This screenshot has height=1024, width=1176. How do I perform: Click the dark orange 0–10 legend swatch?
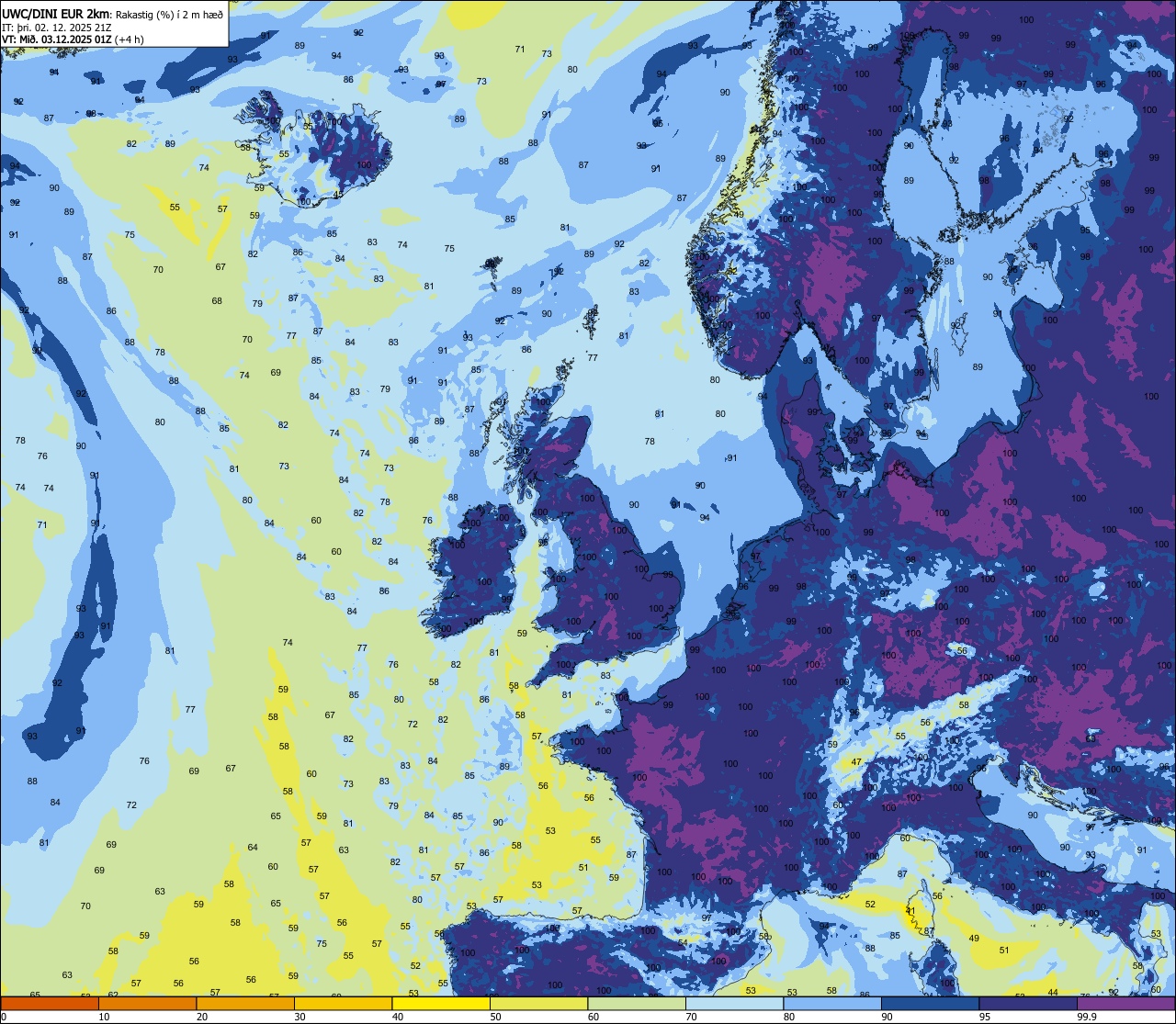click(x=50, y=1003)
